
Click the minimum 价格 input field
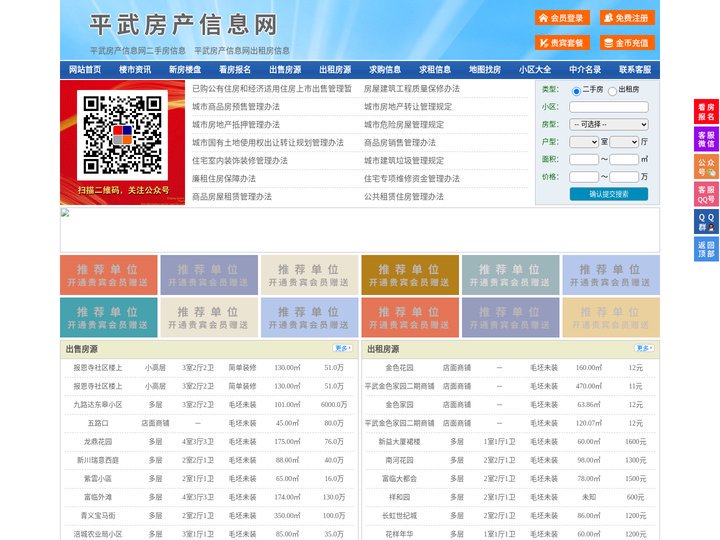pos(584,177)
